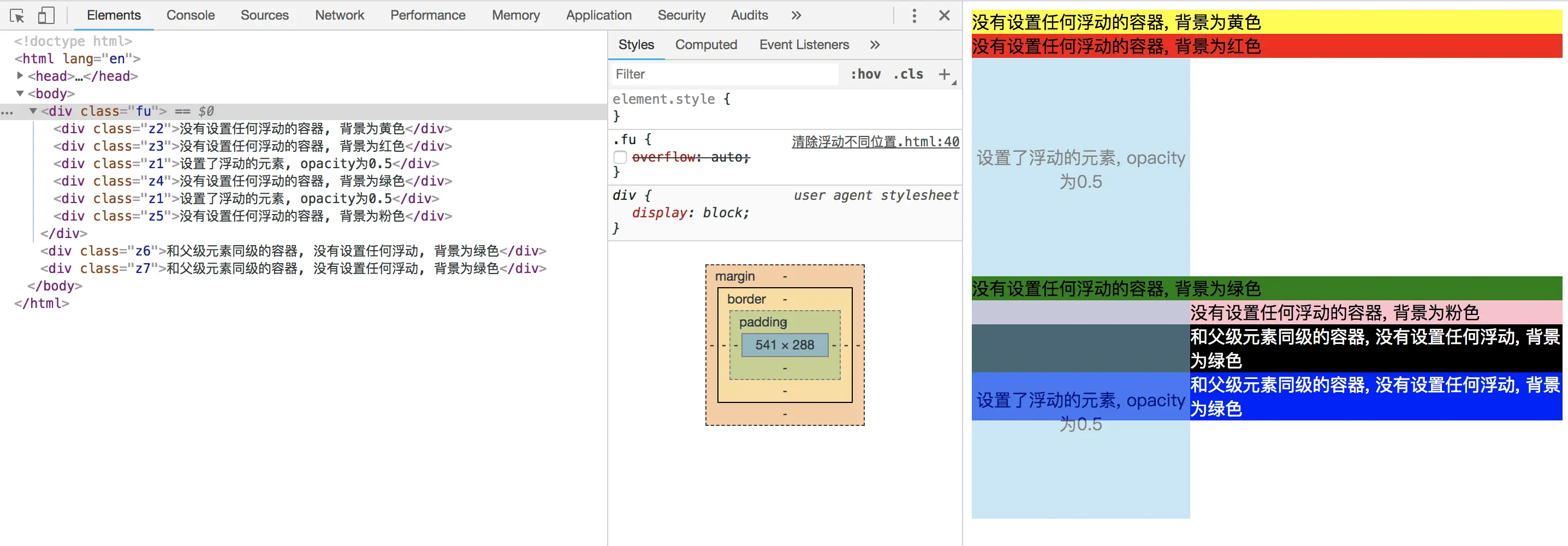Click the margin region label in box model
Screen dimensions: 1568x546
(735, 276)
